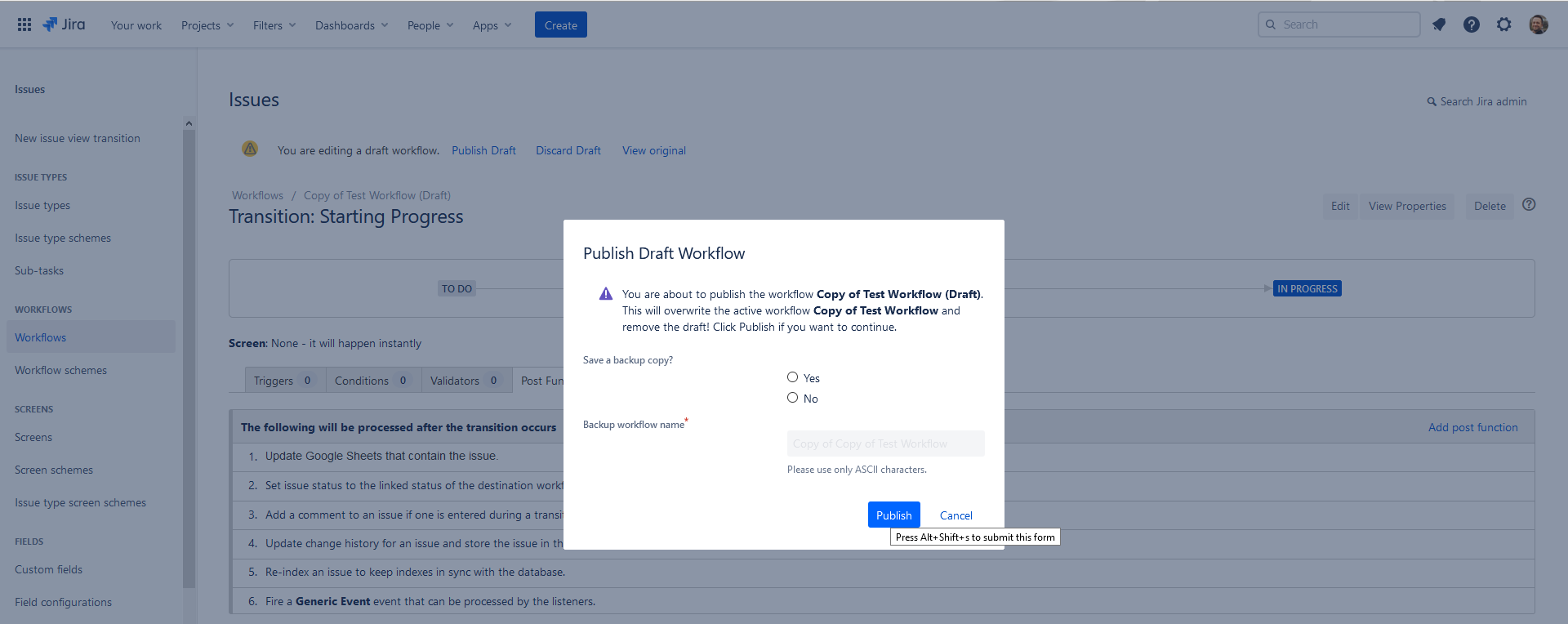This screenshot has width=1568, height=624.
Task: Expand the Dashboards dropdown
Action: [351, 25]
